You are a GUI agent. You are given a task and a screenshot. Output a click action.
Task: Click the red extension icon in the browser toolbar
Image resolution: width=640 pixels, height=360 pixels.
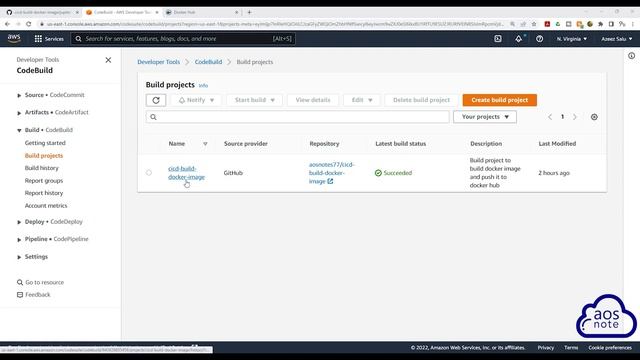click(547, 24)
